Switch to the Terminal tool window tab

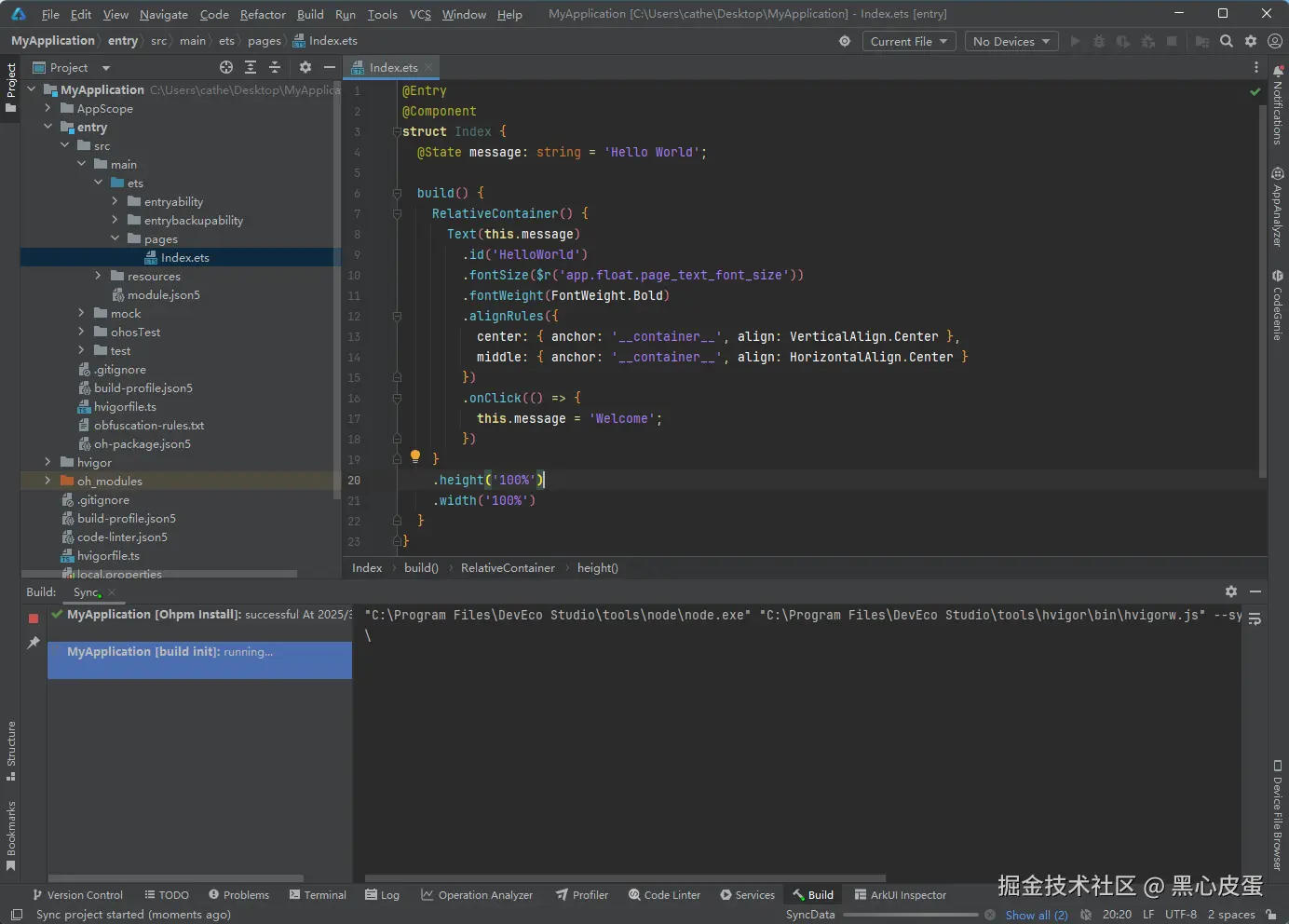[317, 895]
